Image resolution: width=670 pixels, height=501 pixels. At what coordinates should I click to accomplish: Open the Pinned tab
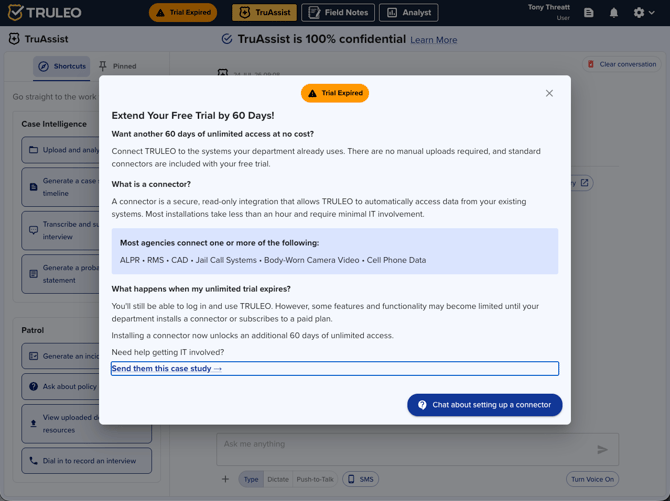[x=118, y=66]
